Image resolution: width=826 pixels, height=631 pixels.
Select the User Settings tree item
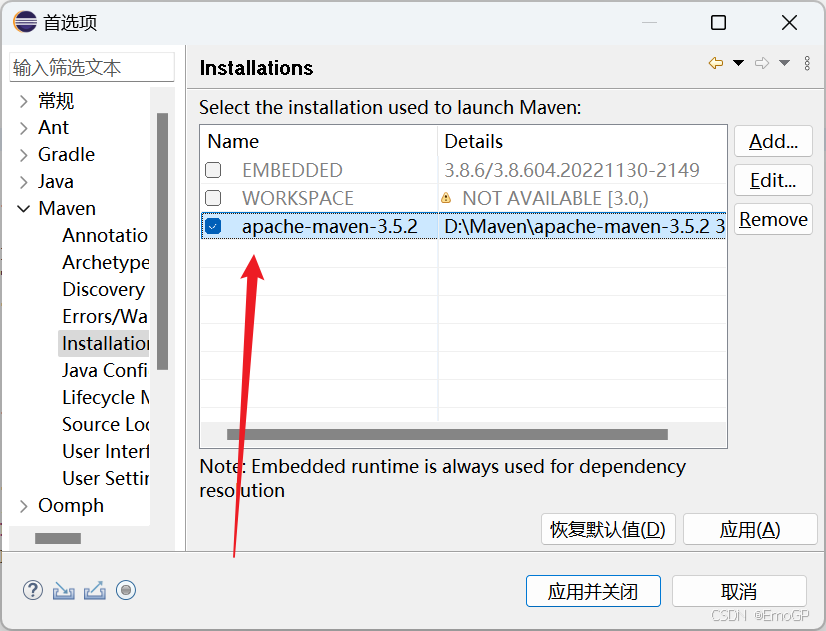click(x=105, y=478)
